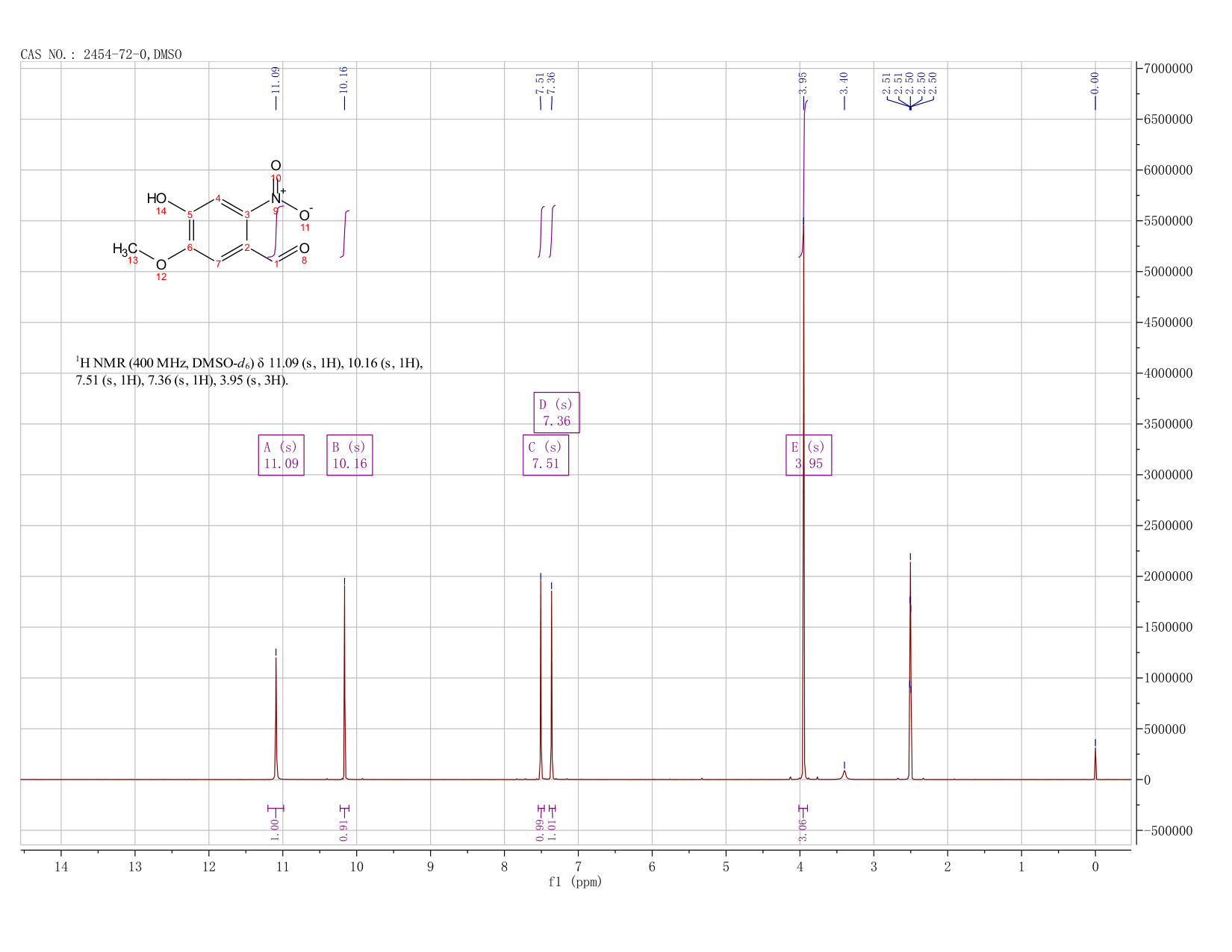Click the methoxy O atom numbered 12

161,265
